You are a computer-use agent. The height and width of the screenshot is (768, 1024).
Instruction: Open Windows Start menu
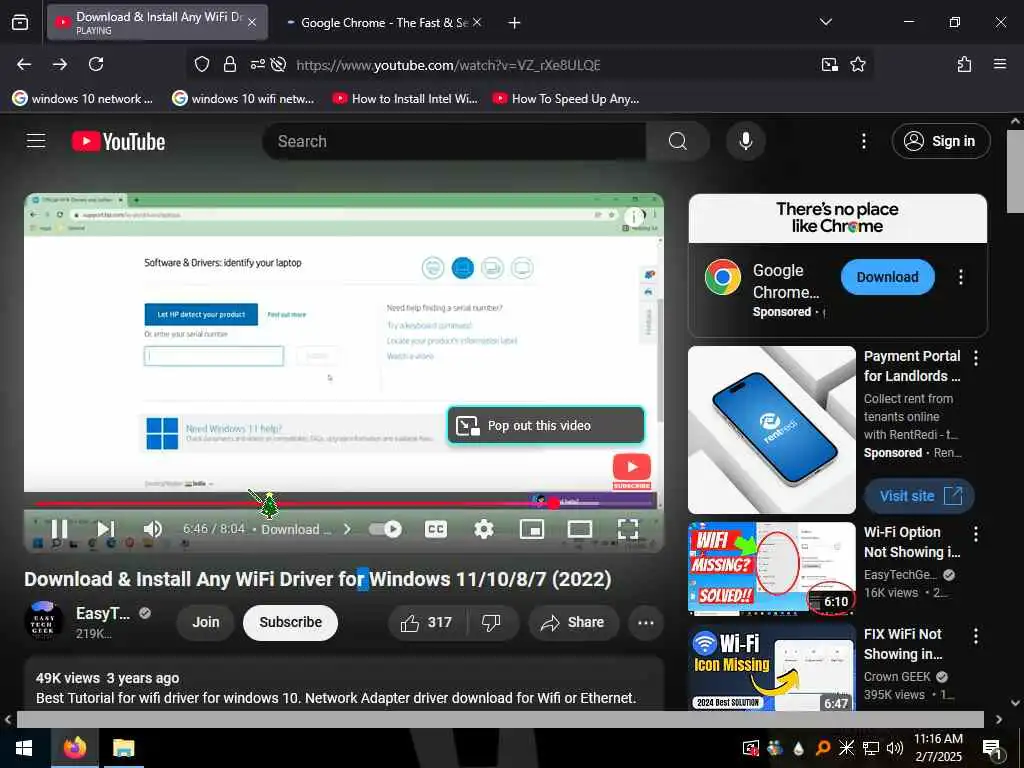[x=24, y=748]
